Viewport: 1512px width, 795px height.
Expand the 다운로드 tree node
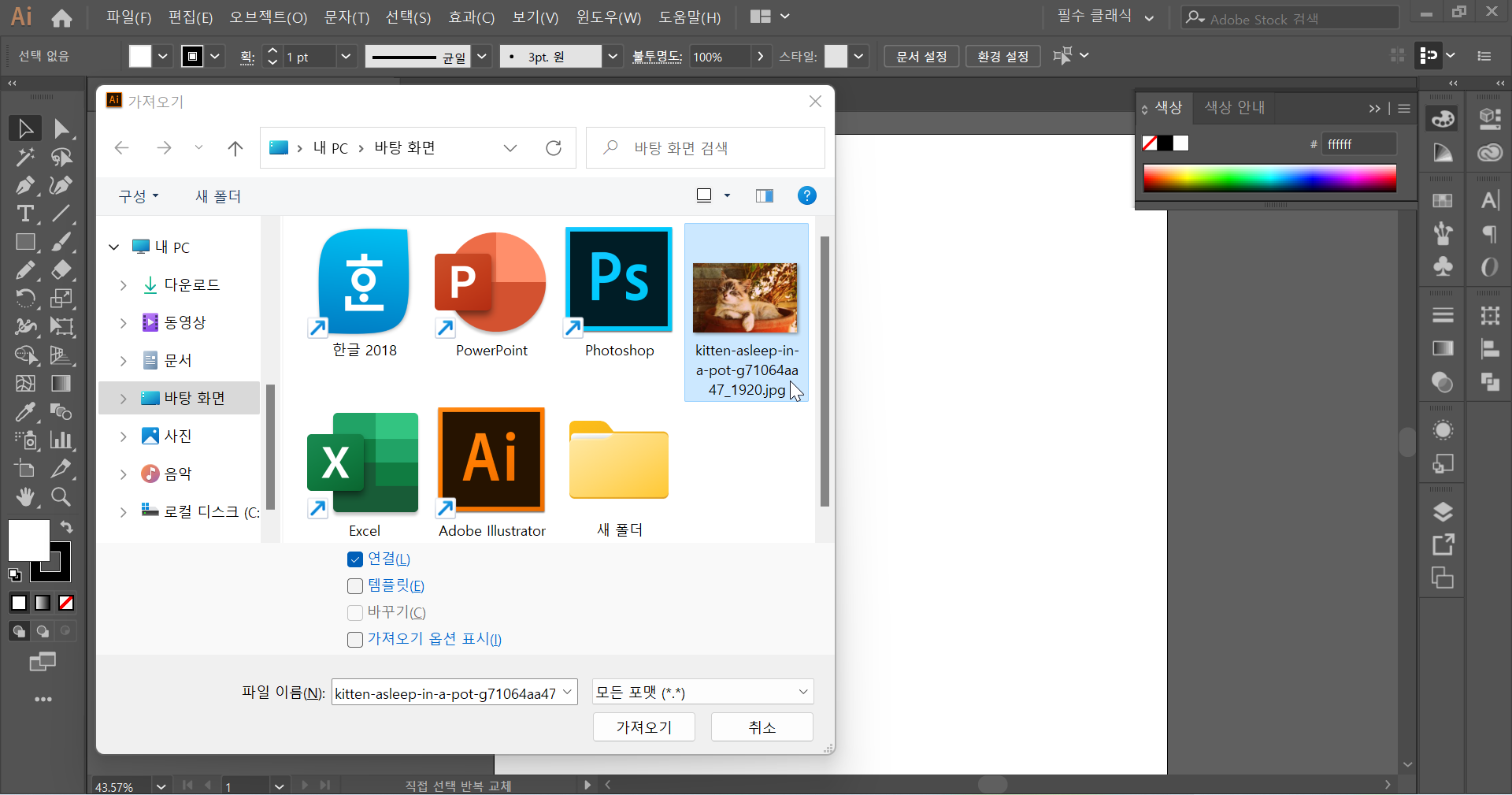pyautogui.click(x=123, y=285)
